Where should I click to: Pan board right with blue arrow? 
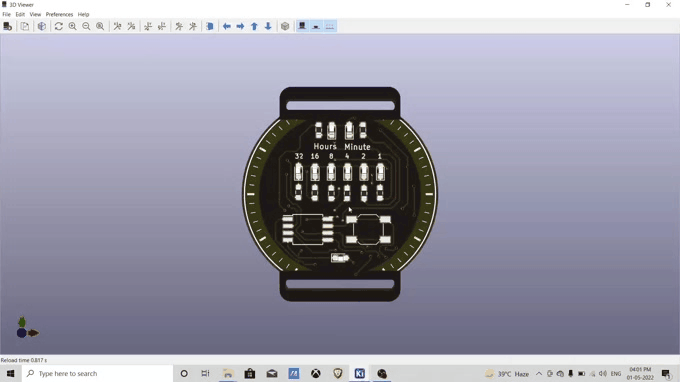[240, 26]
